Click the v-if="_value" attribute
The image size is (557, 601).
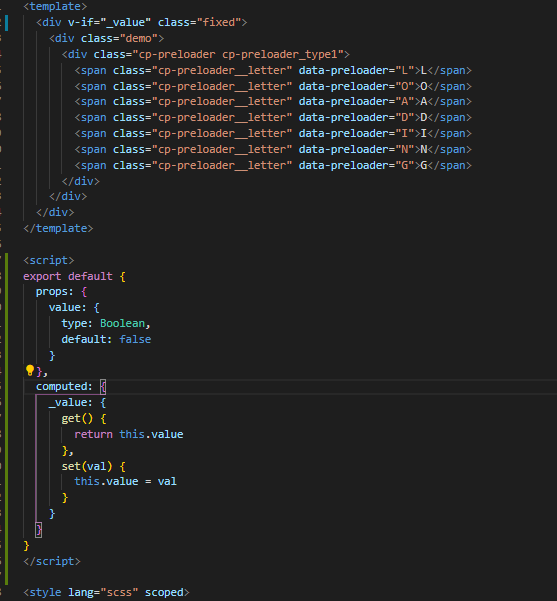click(x=107, y=23)
